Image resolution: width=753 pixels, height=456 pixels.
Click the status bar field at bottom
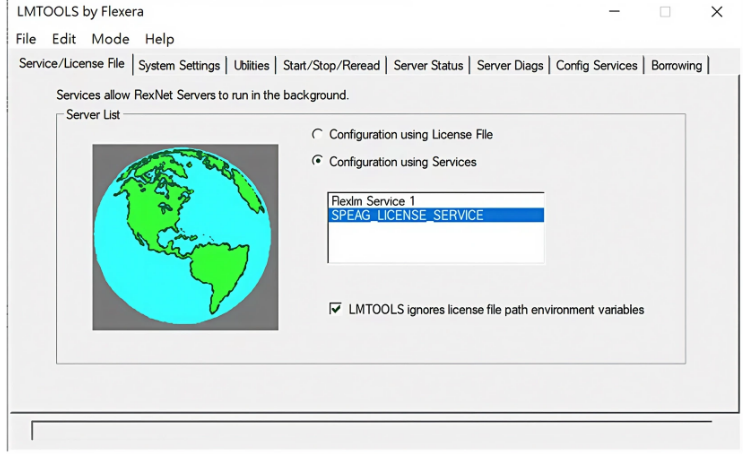pyautogui.click(x=370, y=430)
